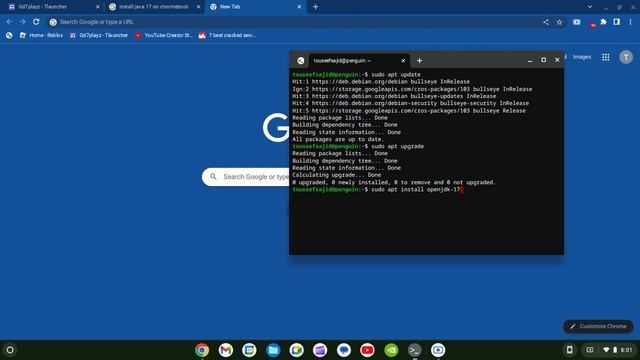Viewport: 640px width, 360px height.
Task: Open the green GeForce NOW app icon
Action: click(x=391, y=350)
